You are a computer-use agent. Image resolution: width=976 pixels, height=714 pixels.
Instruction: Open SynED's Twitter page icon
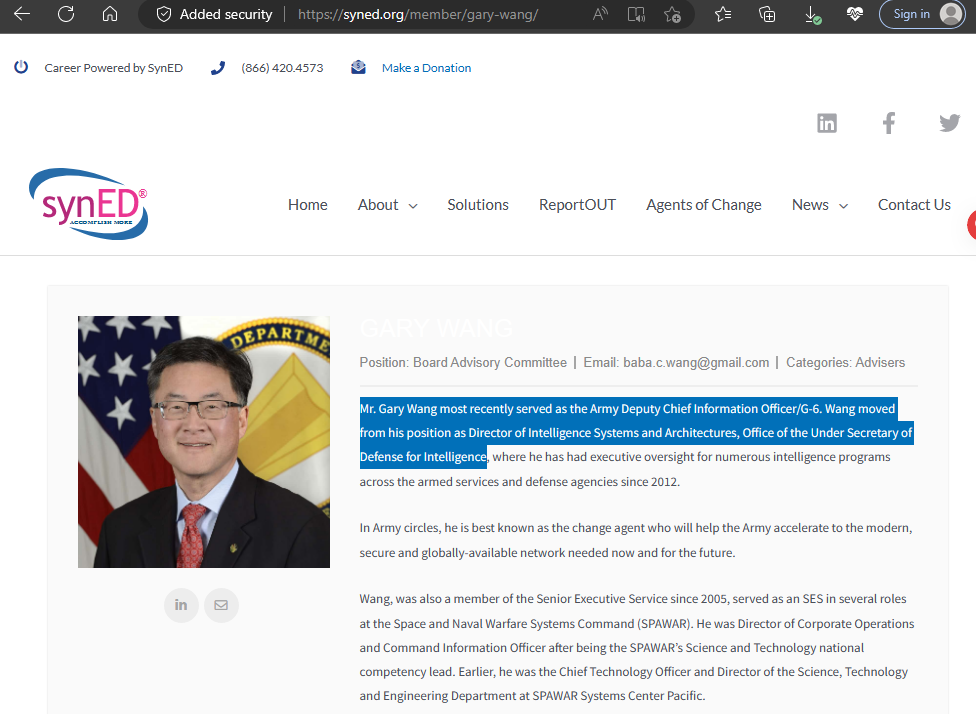[949, 123]
